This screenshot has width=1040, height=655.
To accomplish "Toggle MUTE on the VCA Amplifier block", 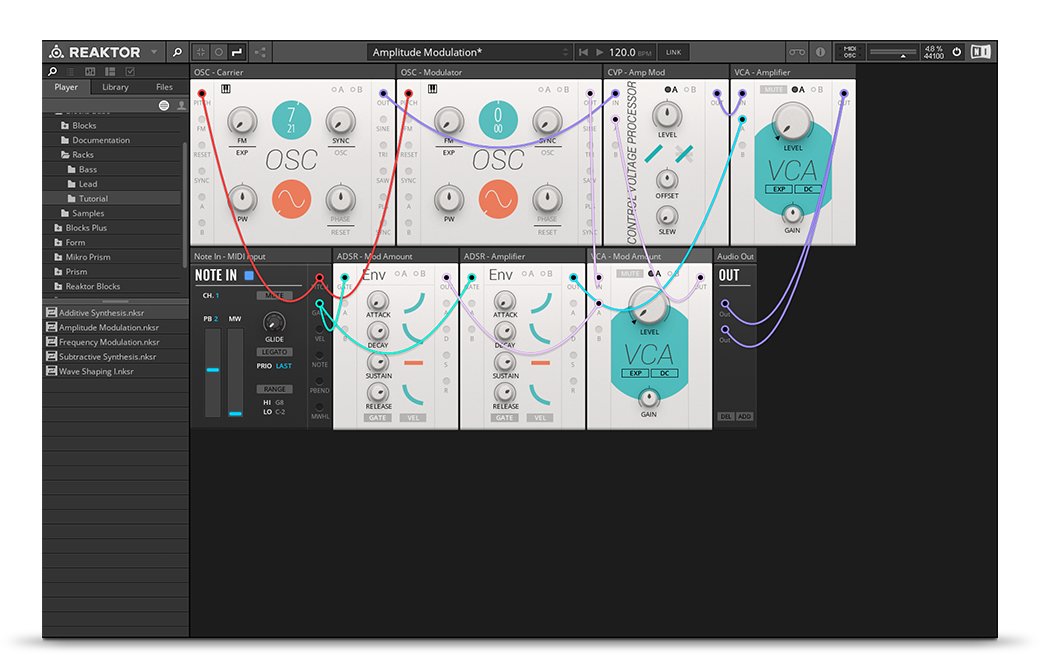I will [773, 90].
